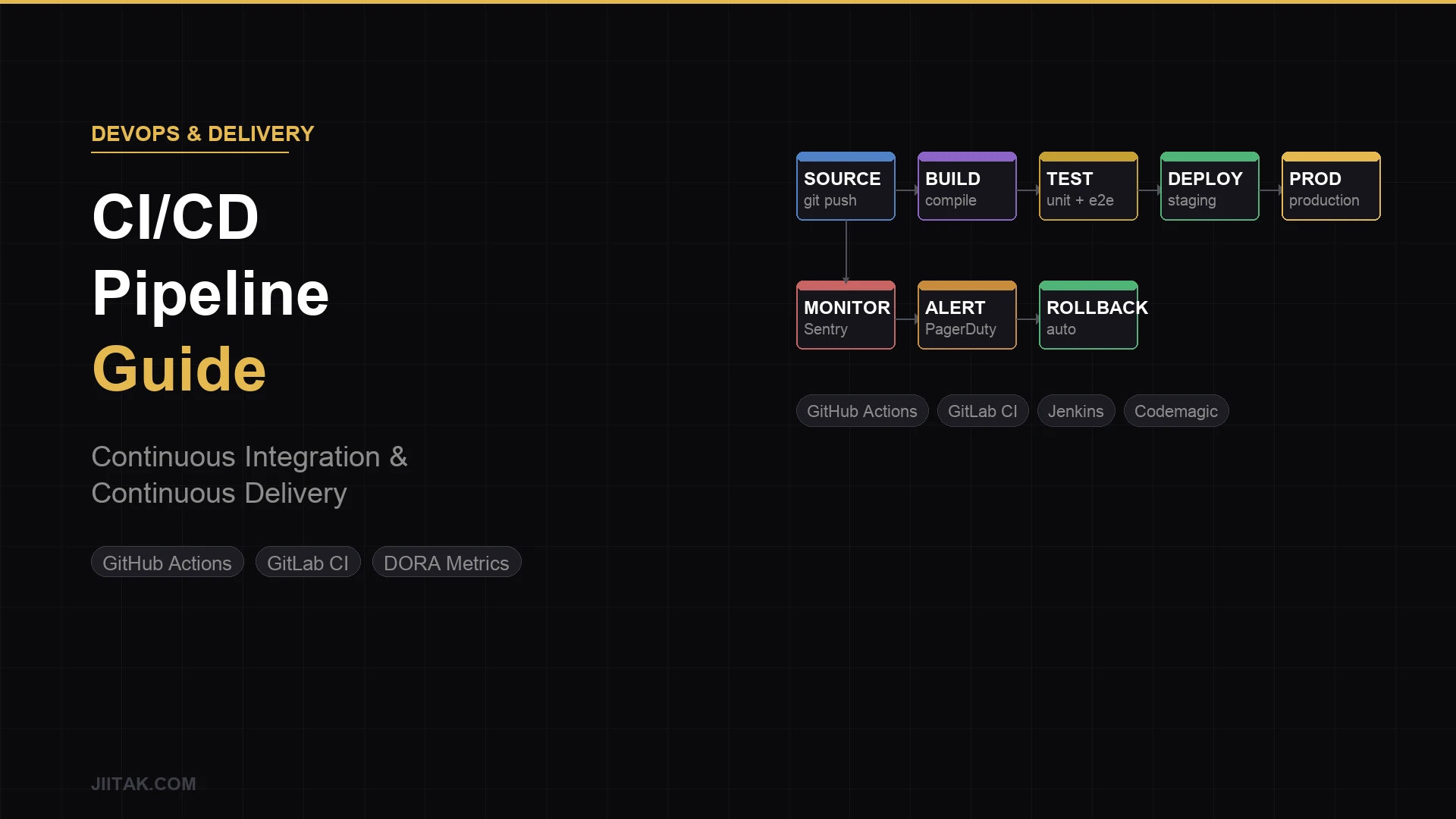The width and height of the screenshot is (1456, 819).
Task: Open the TEST unit + e2e stage
Action: point(1088,186)
